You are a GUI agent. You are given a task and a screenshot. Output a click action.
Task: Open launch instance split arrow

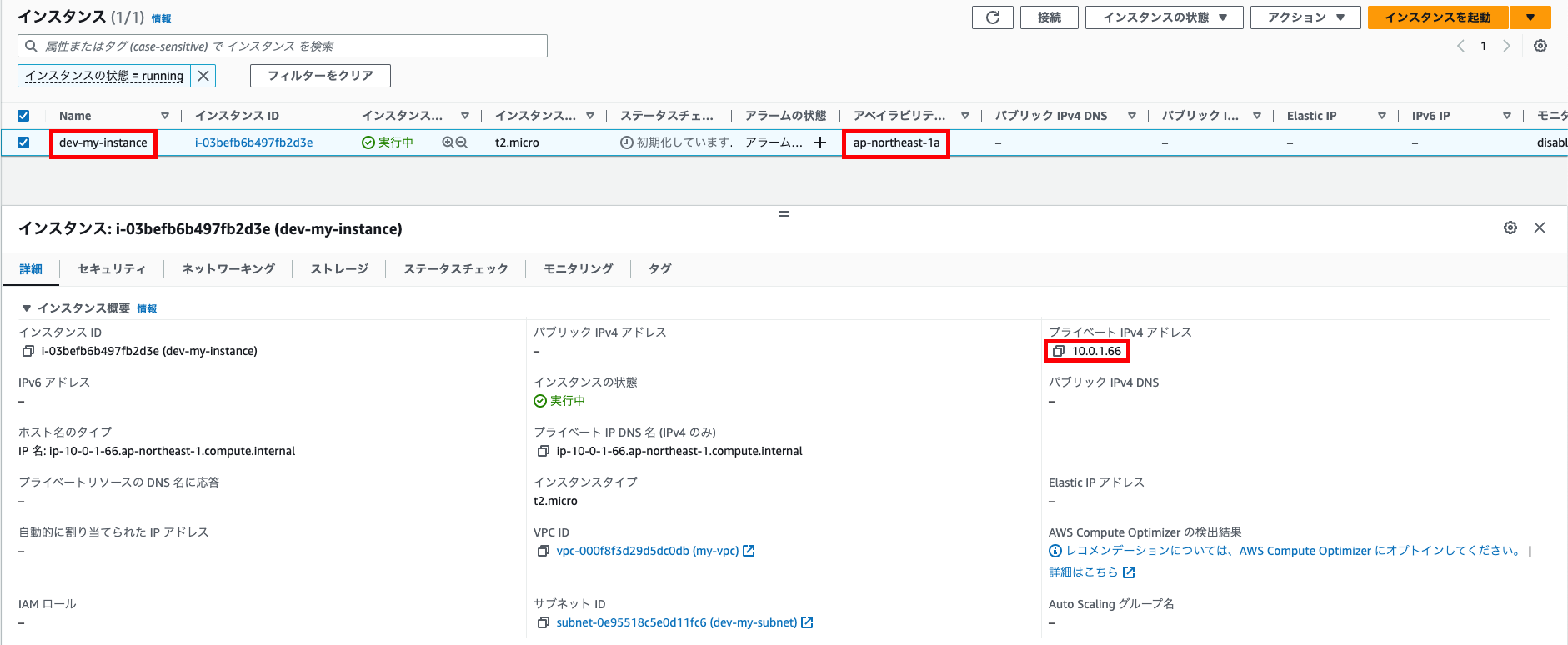[x=1530, y=17]
